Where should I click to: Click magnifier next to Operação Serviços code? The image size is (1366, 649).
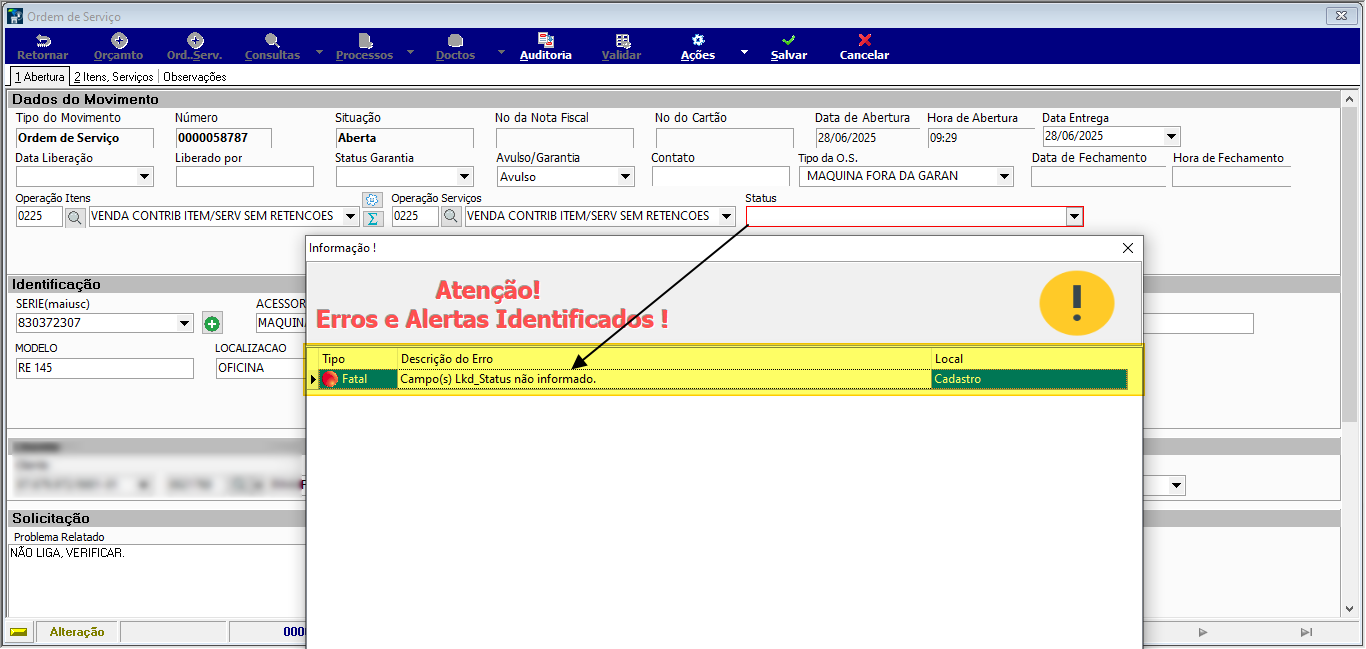pyautogui.click(x=451, y=216)
